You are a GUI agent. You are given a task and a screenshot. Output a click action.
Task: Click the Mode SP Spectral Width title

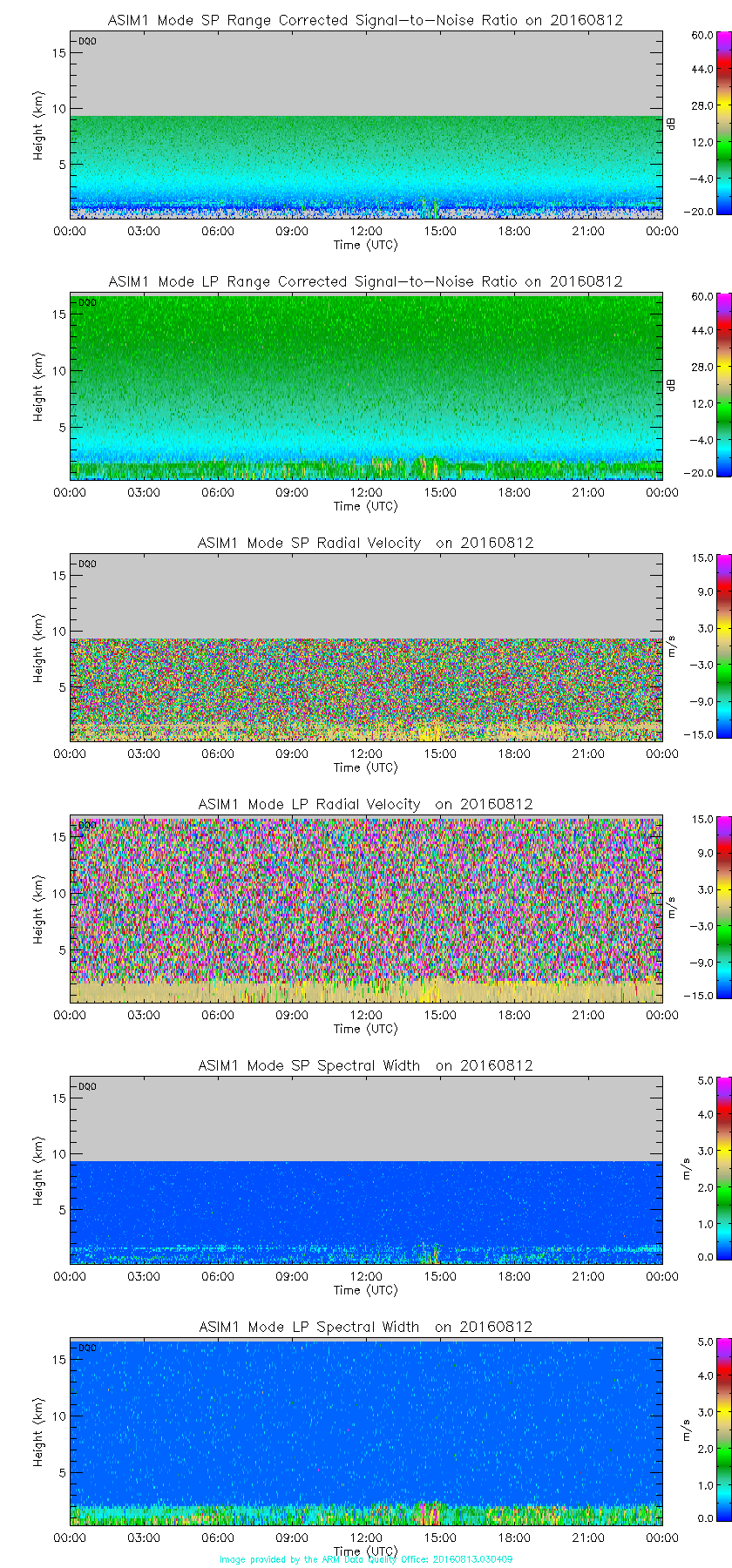point(365,1065)
